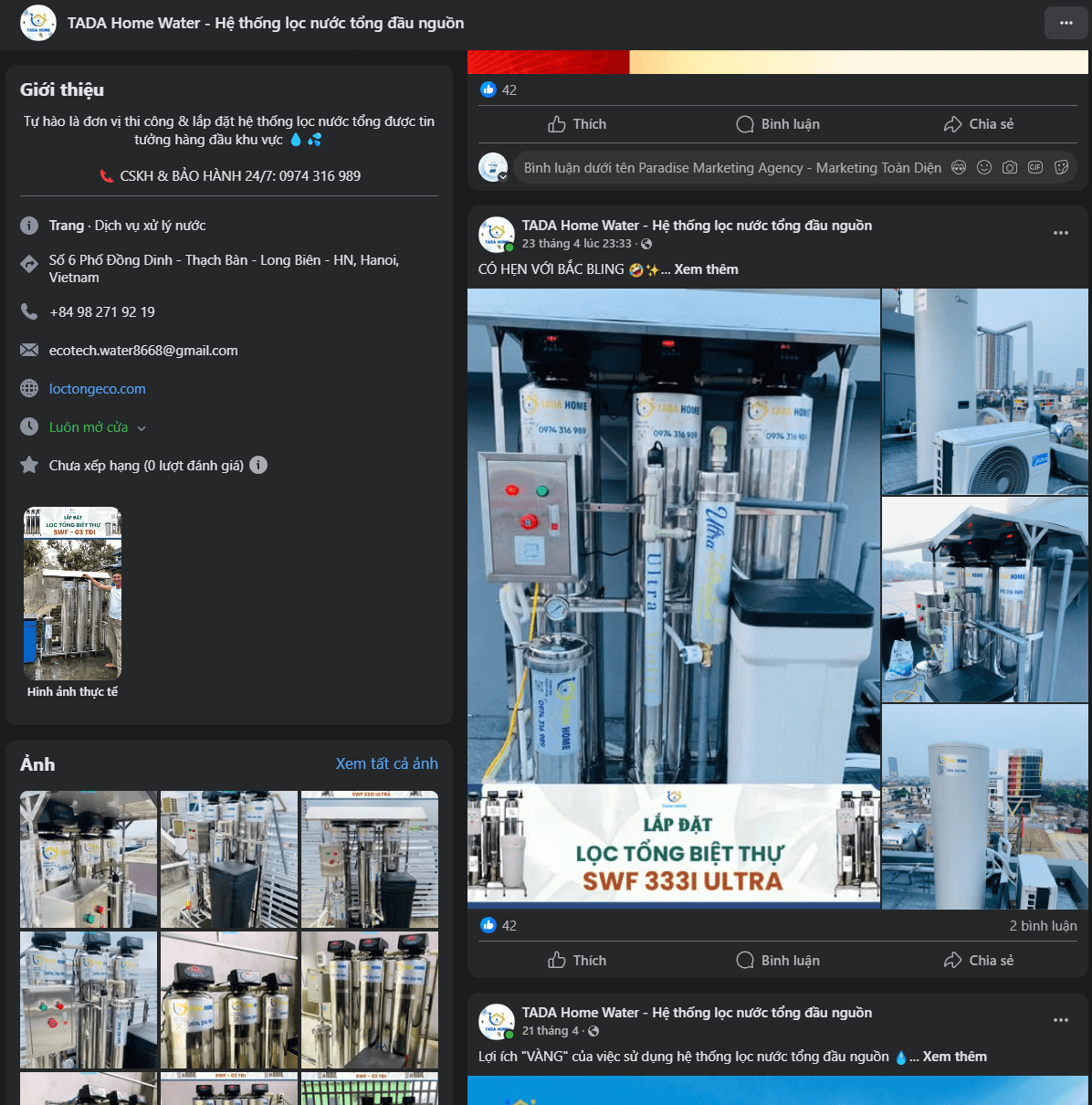View the 42 reactions above the comment box

(499, 89)
